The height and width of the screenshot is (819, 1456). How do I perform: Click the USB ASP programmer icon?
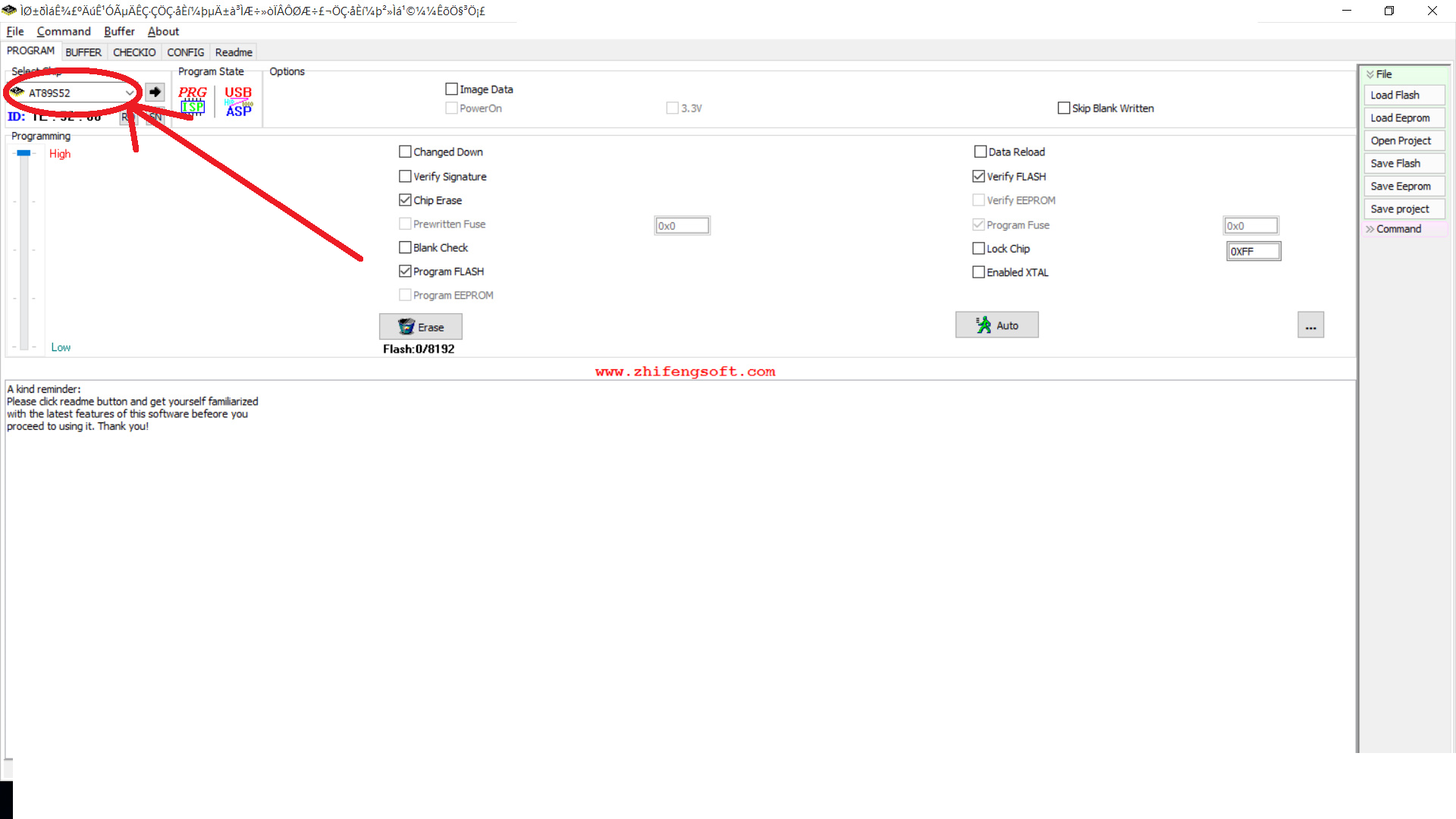[238, 101]
